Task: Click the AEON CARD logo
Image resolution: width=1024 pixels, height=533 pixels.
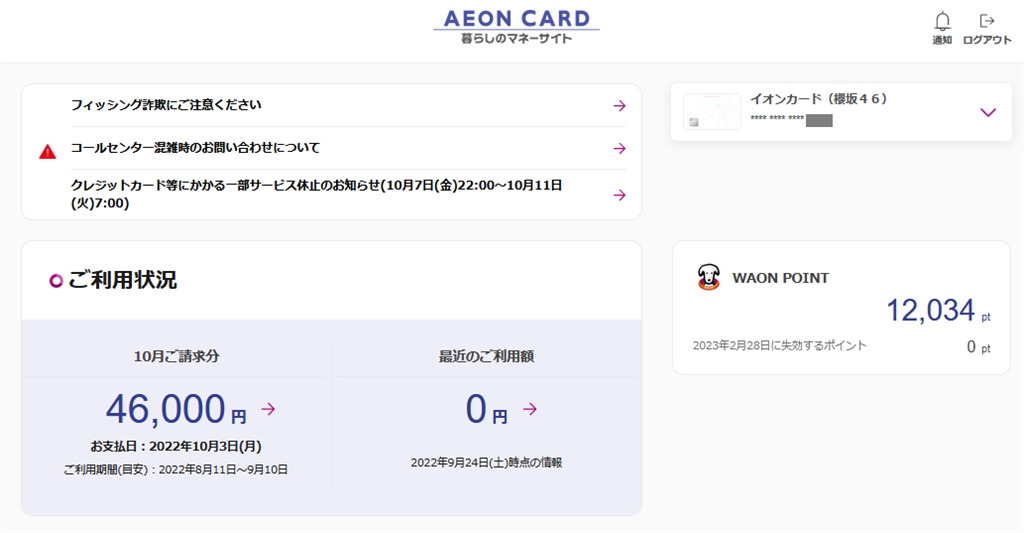Action: (x=516, y=26)
